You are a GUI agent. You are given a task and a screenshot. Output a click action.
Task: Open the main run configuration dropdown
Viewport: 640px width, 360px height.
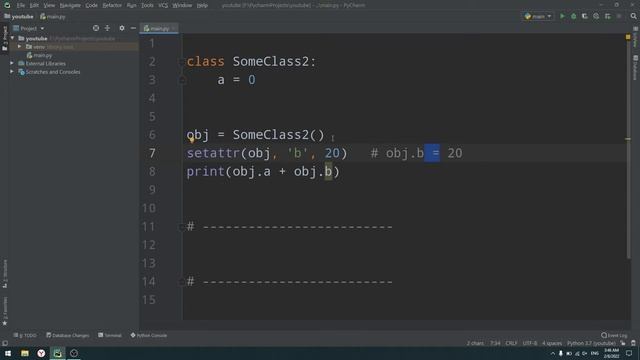pos(538,16)
